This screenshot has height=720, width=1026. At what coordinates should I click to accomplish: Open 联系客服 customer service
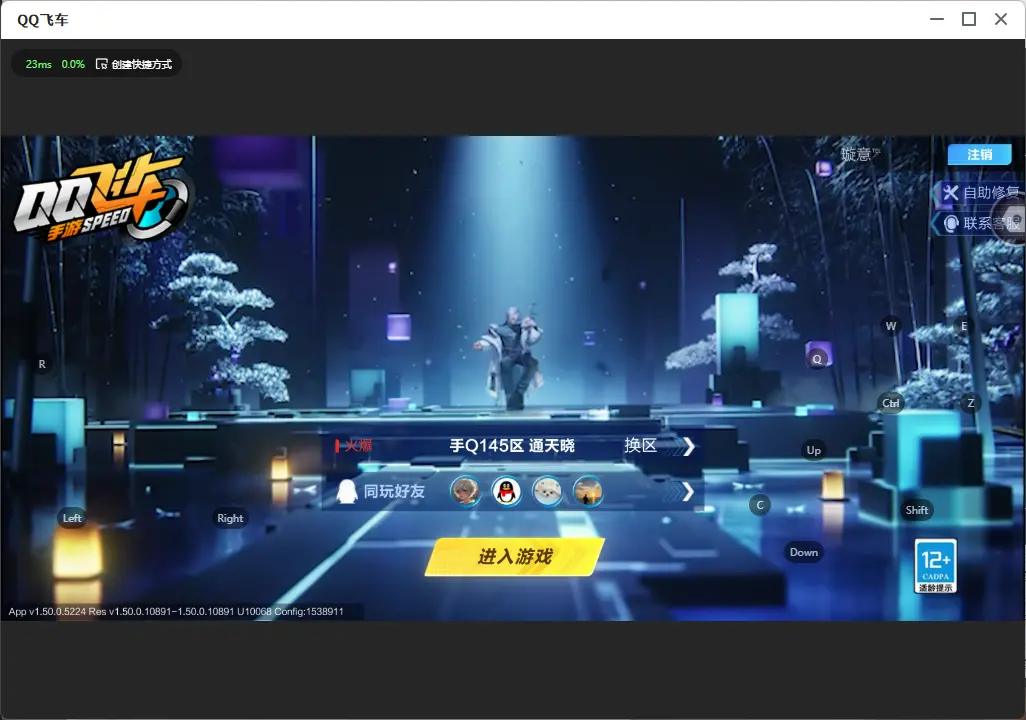click(979, 224)
